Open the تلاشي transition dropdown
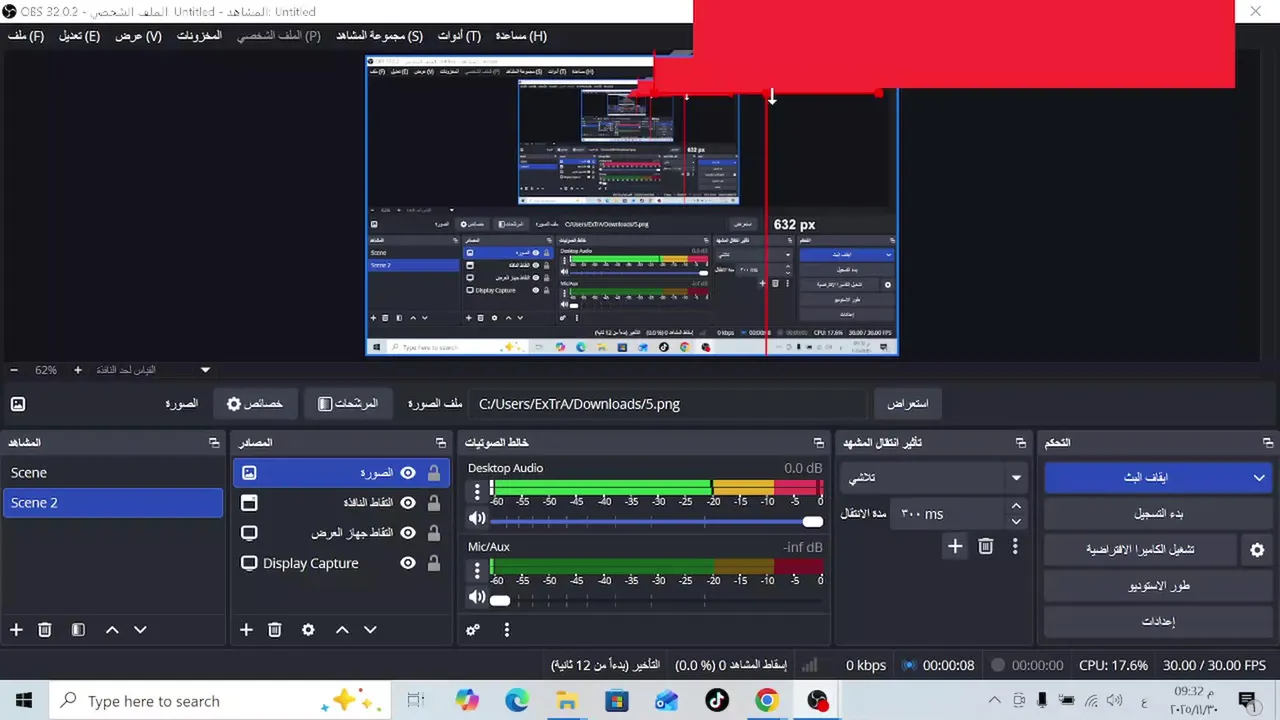Screen dimensions: 1280x720 (x=932, y=478)
